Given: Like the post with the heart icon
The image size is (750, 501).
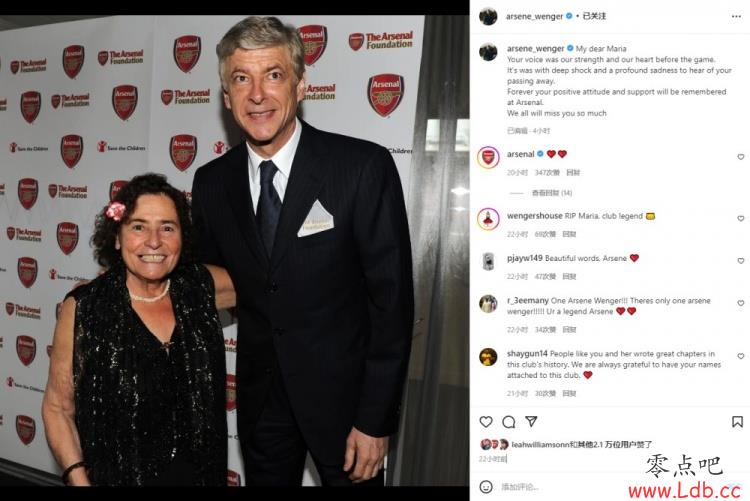Looking at the screenshot, I should [486, 422].
